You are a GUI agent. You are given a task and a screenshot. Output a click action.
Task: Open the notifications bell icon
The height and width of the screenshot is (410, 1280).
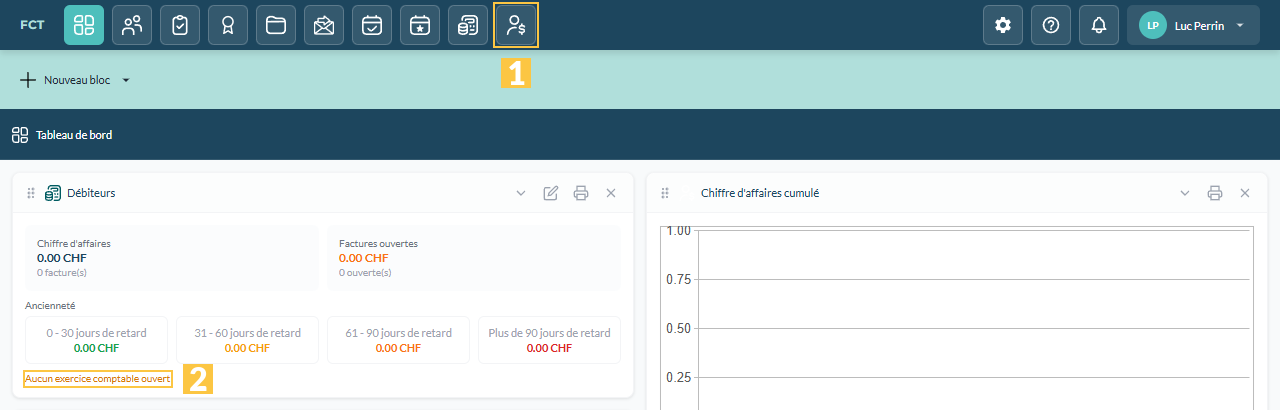pos(1099,25)
